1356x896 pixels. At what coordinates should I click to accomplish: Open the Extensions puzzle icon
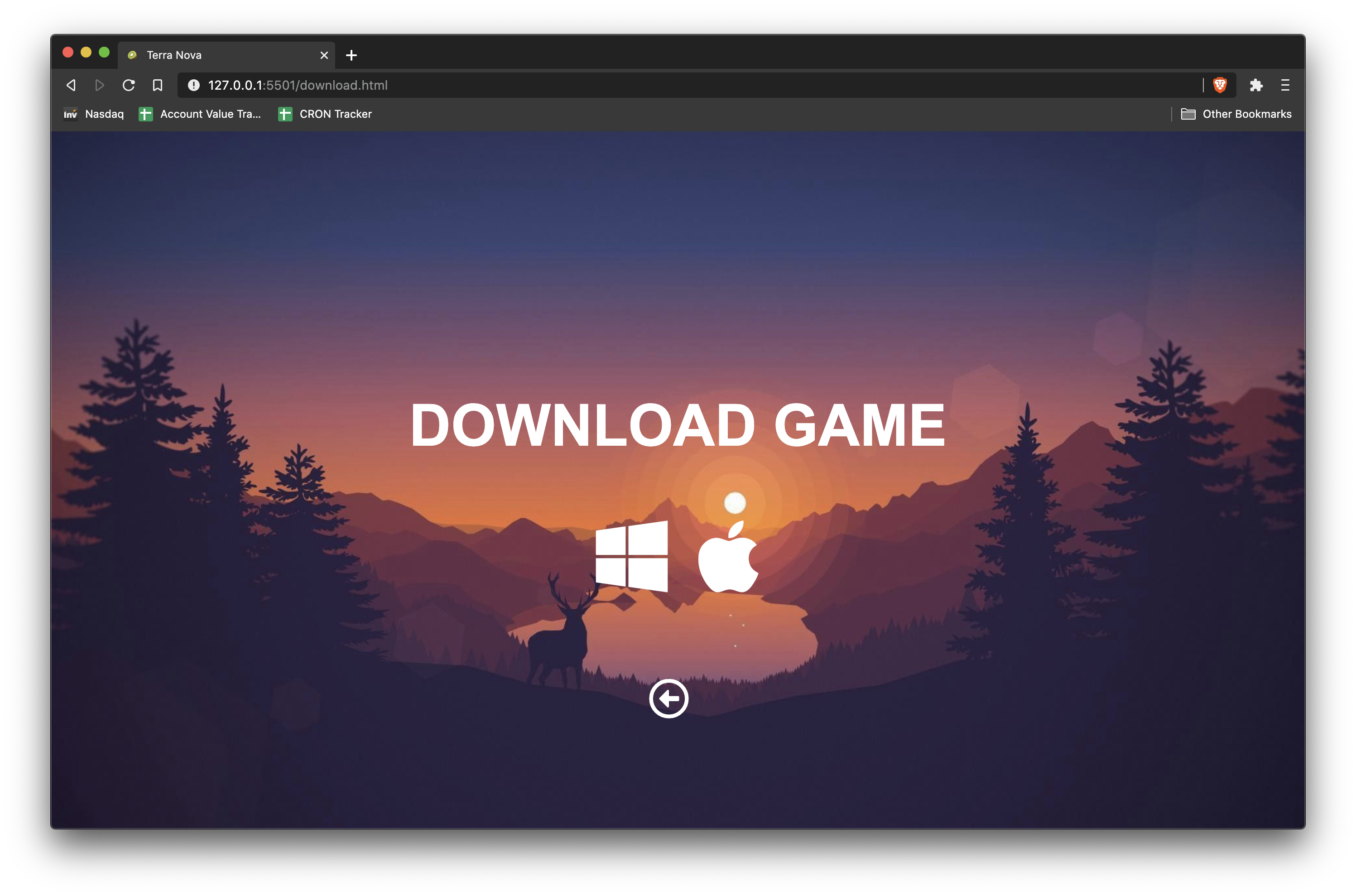coord(1255,85)
